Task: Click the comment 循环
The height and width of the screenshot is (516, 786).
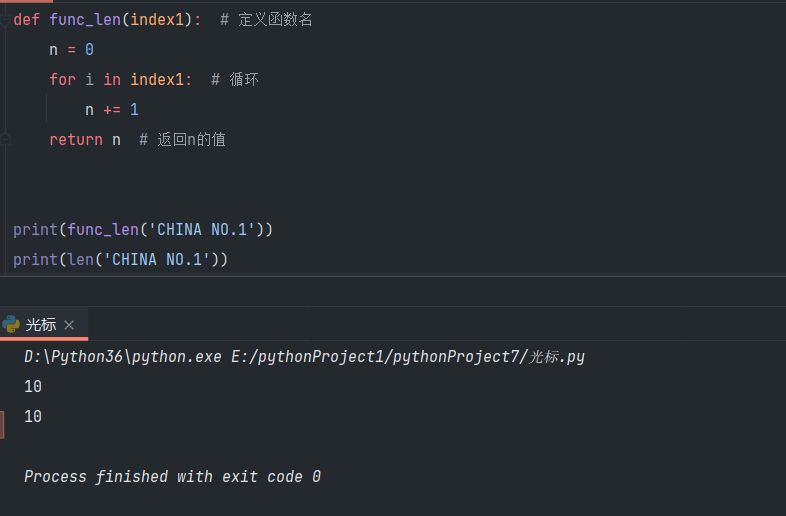Action: tap(244, 80)
